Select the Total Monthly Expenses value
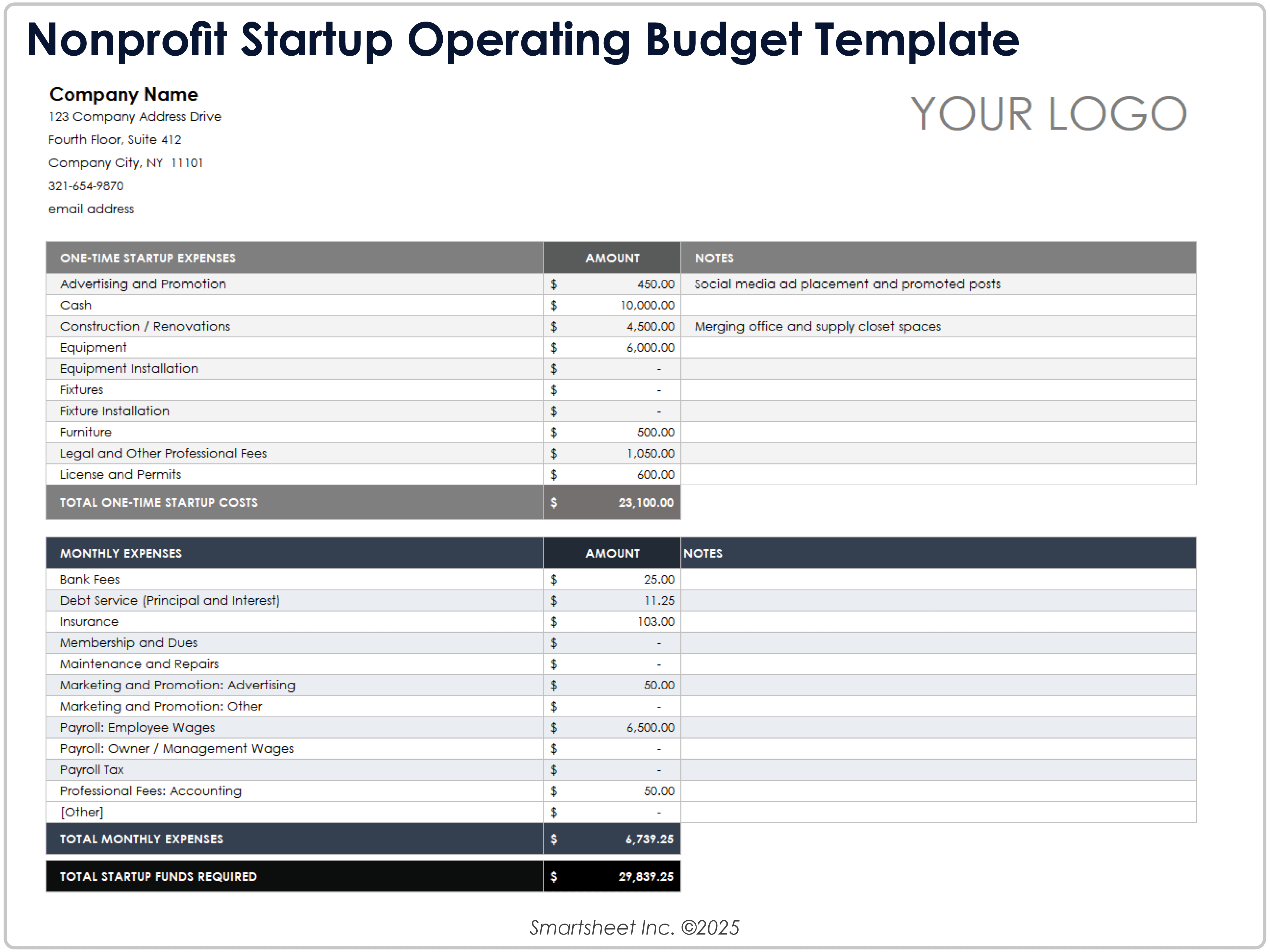The height and width of the screenshot is (952, 1270). pos(649,840)
